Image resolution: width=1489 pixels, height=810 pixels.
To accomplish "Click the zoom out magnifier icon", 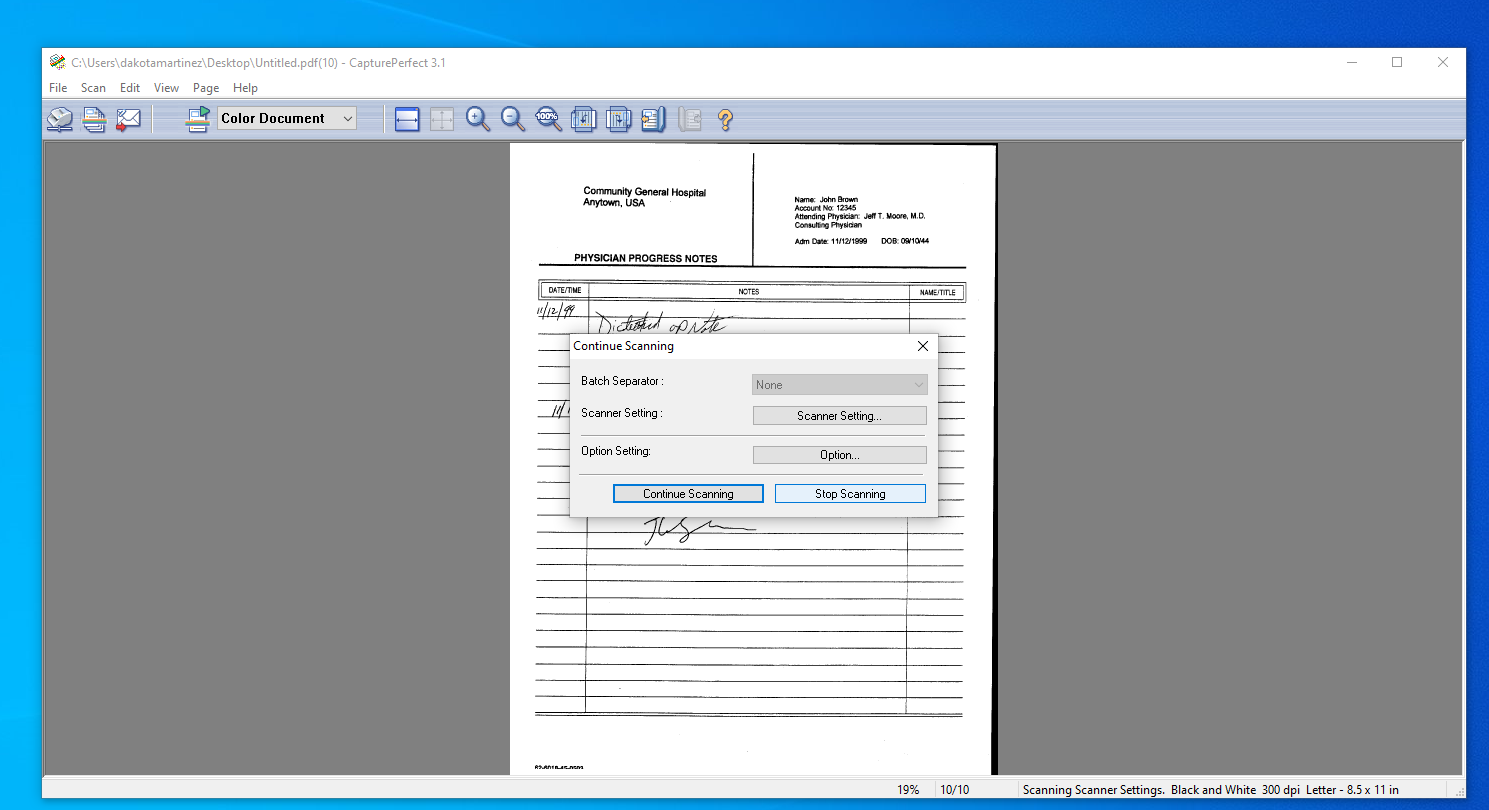I will tap(513, 119).
